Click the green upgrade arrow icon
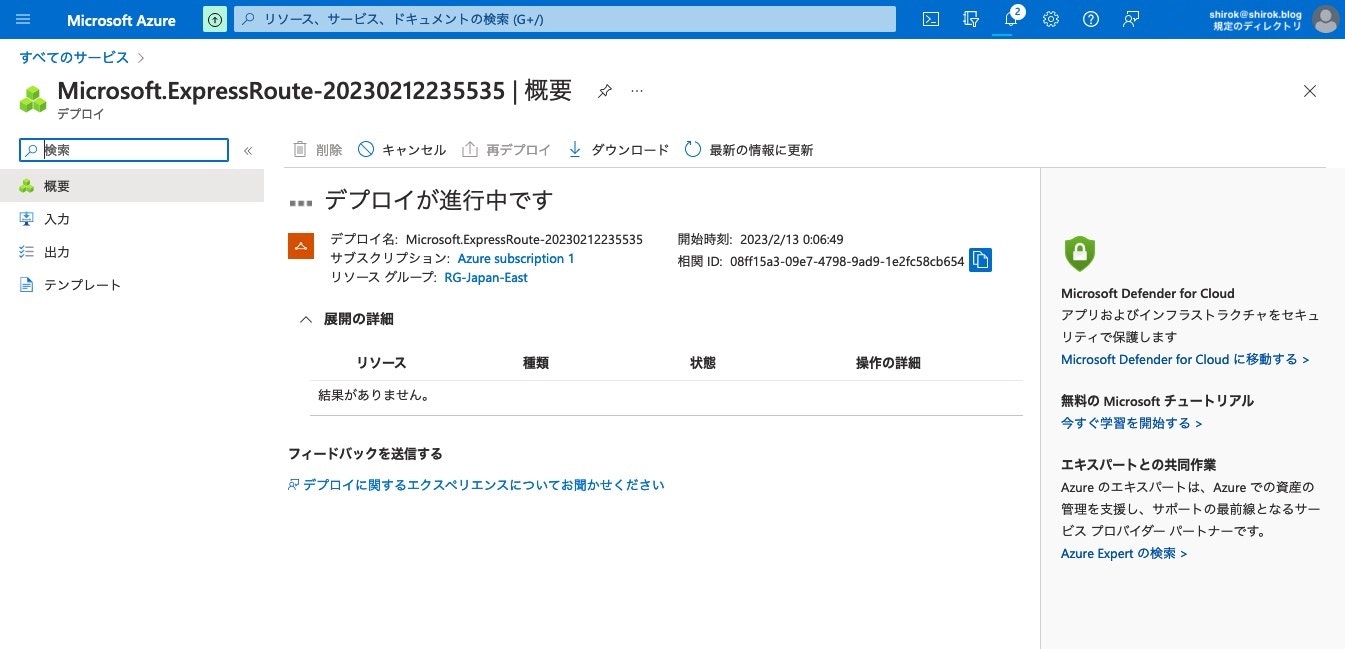The height and width of the screenshot is (649, 1345). click(x=215, y=19)
